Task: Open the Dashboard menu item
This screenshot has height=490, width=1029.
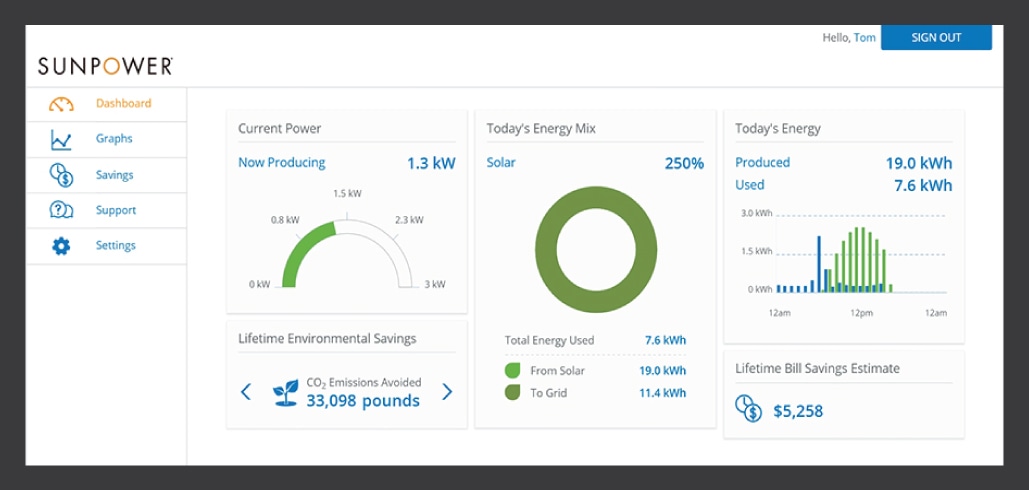Action: [x=106, y=104]
